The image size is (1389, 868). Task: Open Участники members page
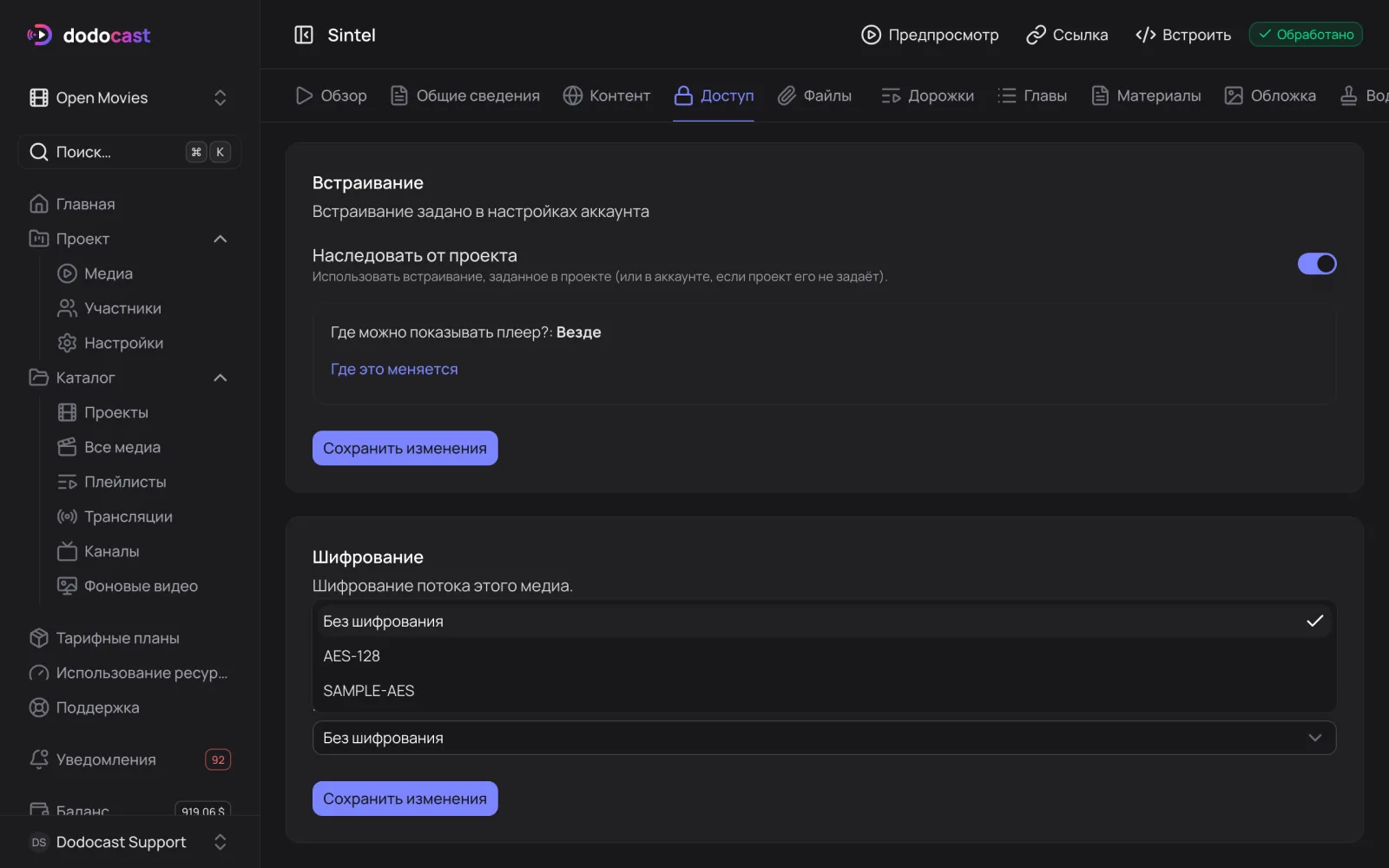pyautogui.click(x=143, y=308)
